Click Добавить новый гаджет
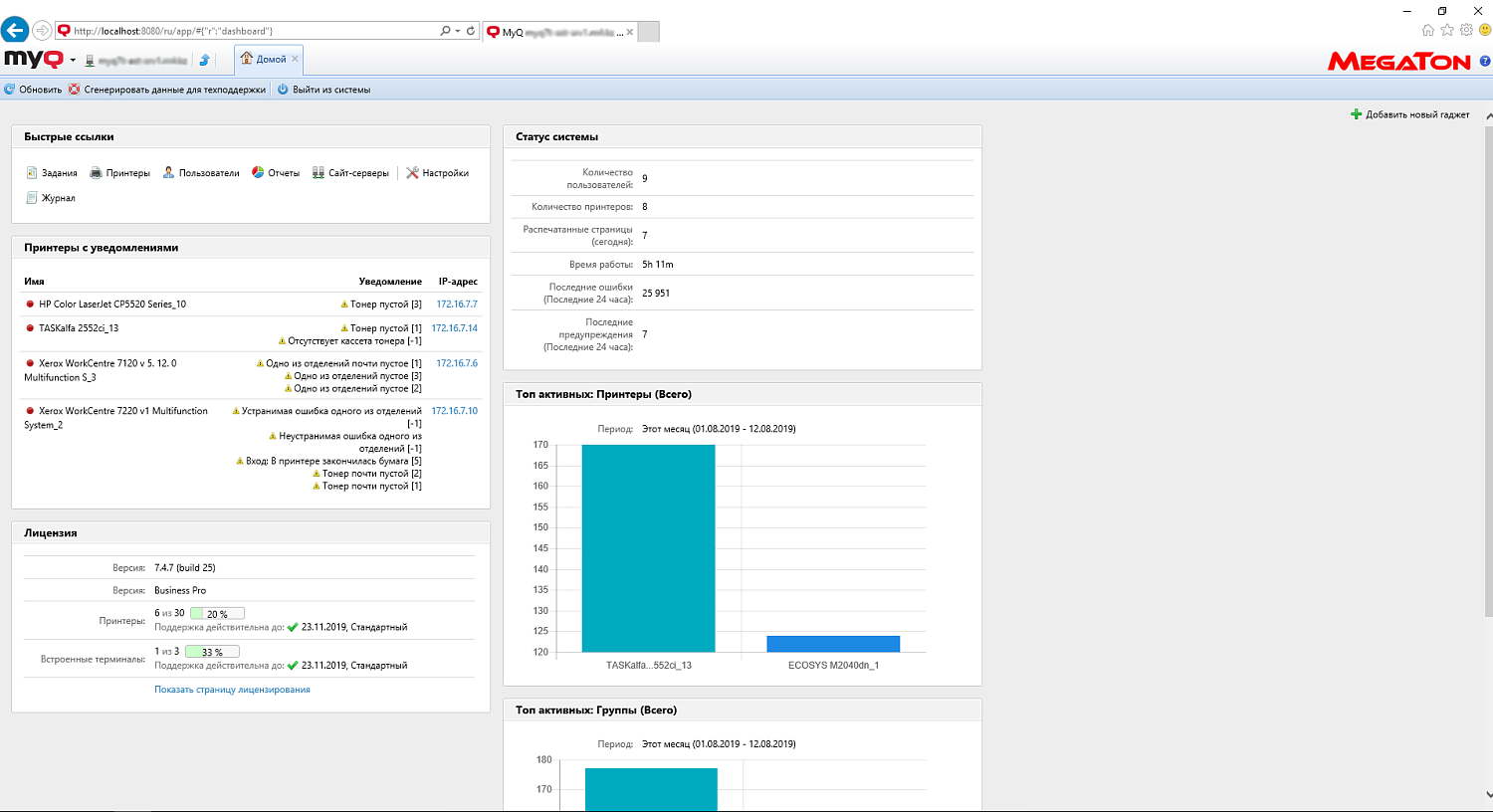The width and height of the screenshot is (1493, 812). (x=1409, y=114)
